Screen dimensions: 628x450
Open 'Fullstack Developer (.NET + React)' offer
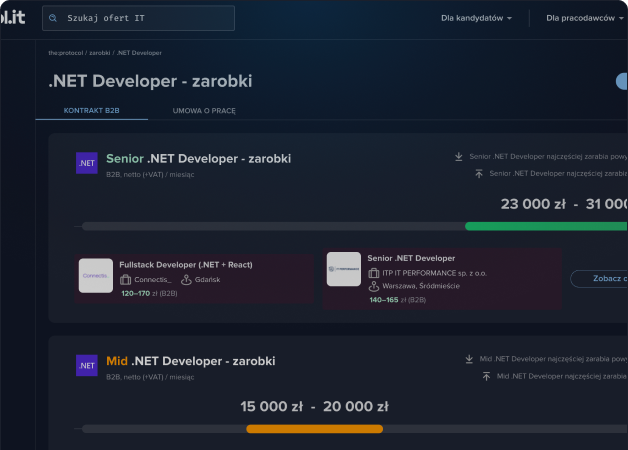[186, 265]
